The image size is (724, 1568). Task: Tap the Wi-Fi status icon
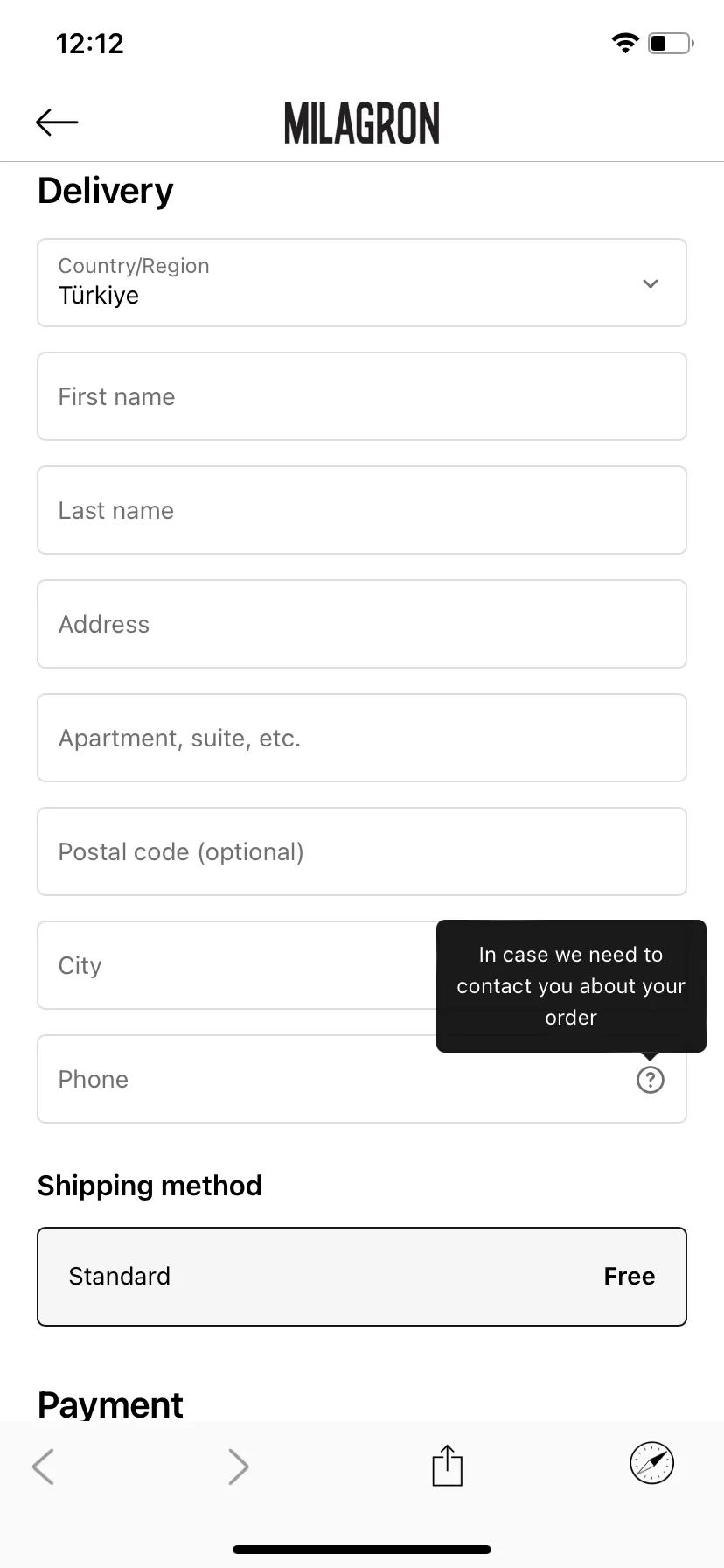click(625, 43)
